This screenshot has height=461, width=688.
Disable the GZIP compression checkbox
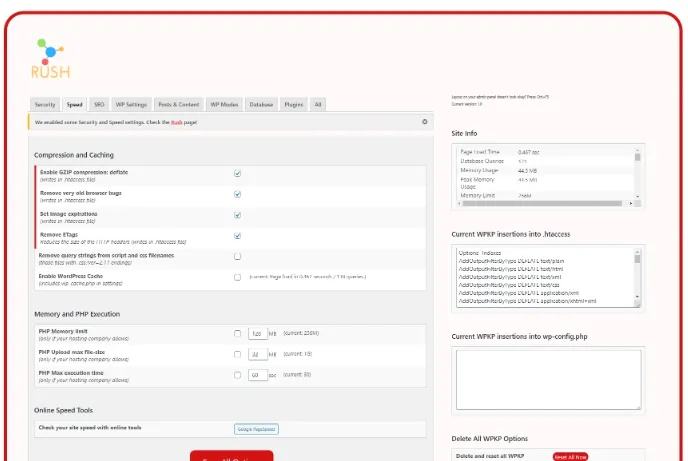tap(238, 173)
